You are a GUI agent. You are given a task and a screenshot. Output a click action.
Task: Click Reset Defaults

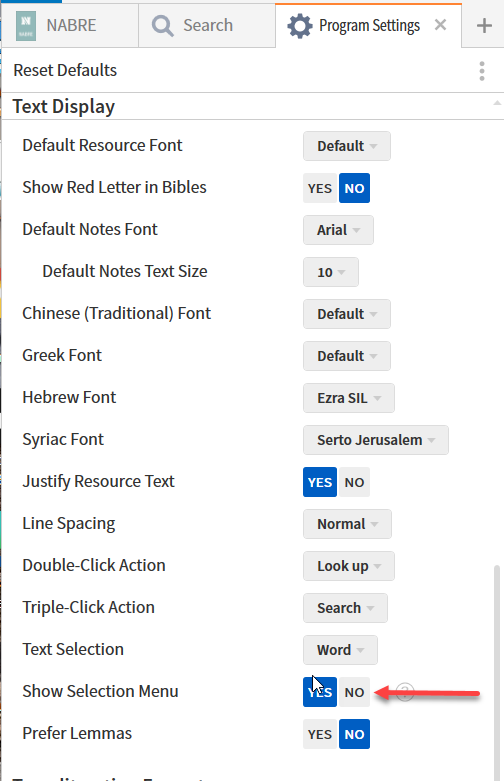pos(65,70)
